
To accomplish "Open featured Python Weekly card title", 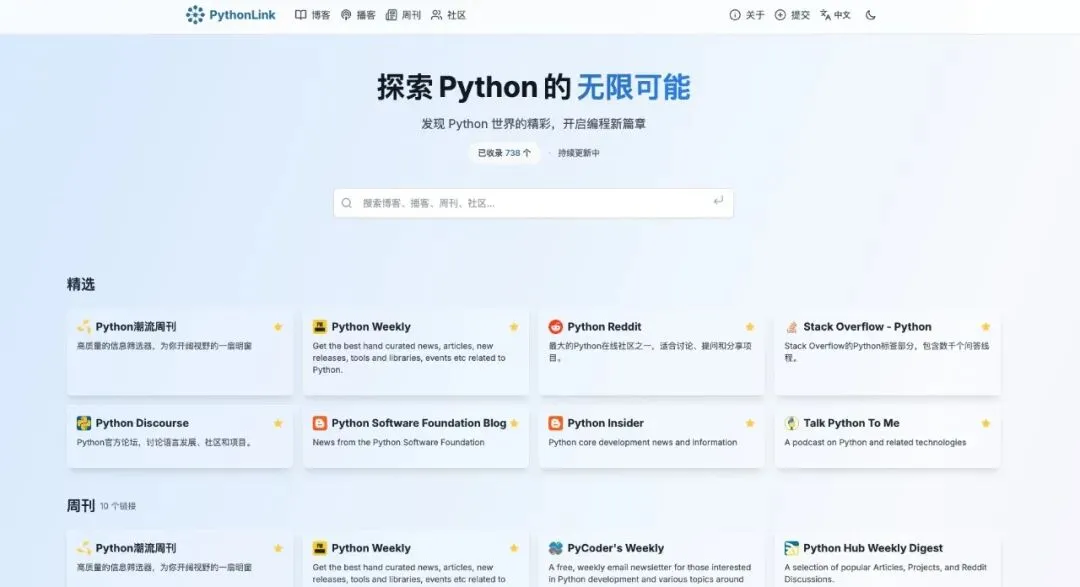I will tap(371, 327).
